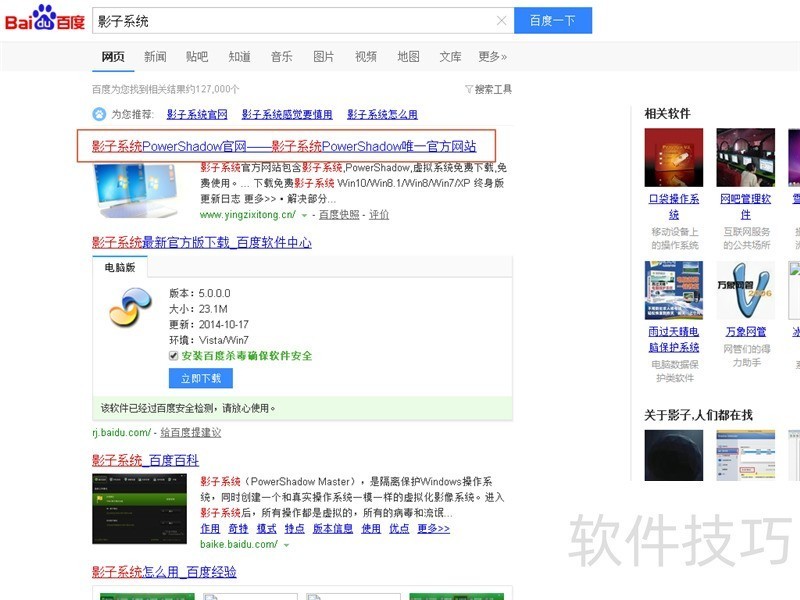
Task: Open the 知道 tab
Action: (x=239, y=57)
